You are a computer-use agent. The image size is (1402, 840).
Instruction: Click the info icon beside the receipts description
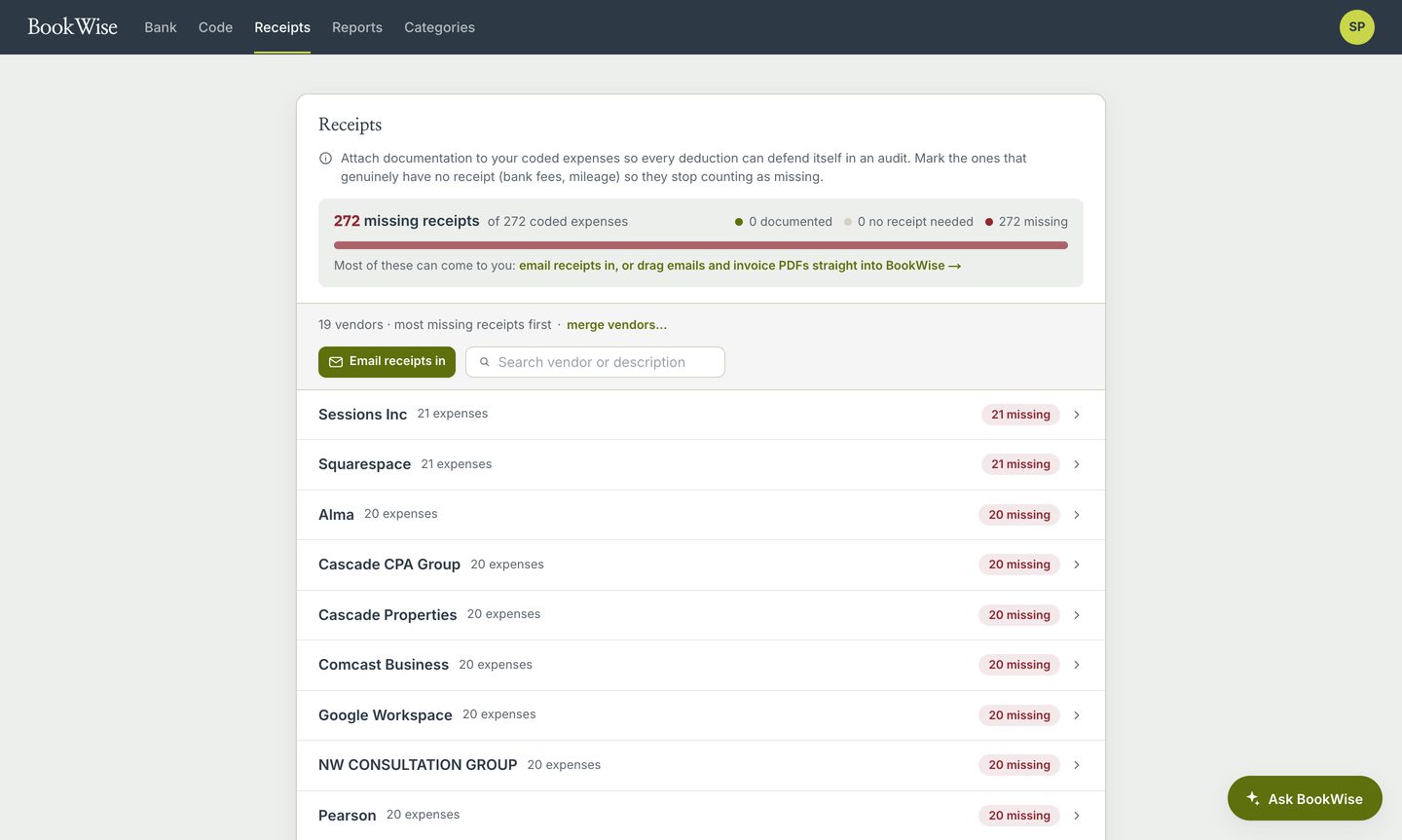[325, 159]
